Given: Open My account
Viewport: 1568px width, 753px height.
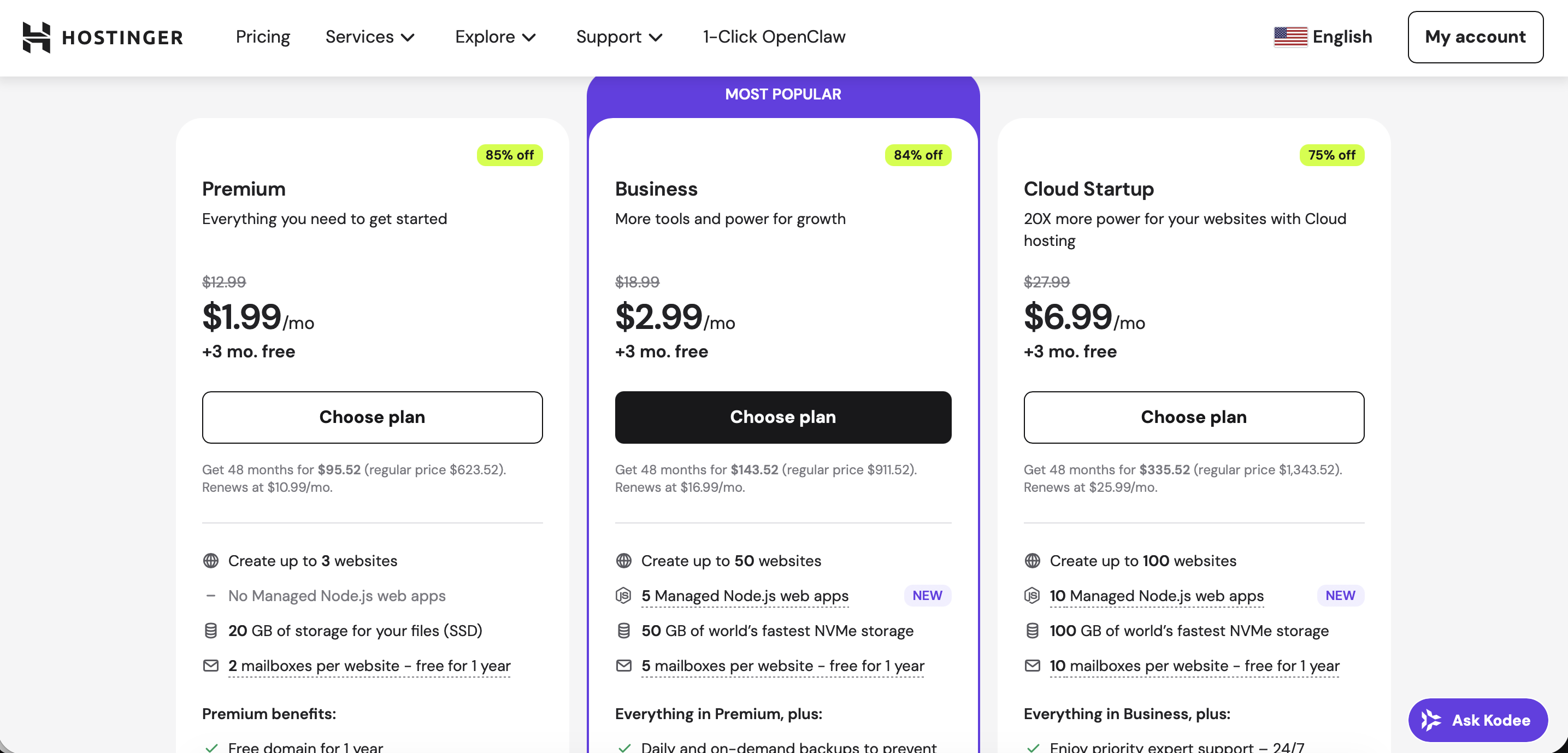Looking at the screenshot, I should (x=1475, y=37).
